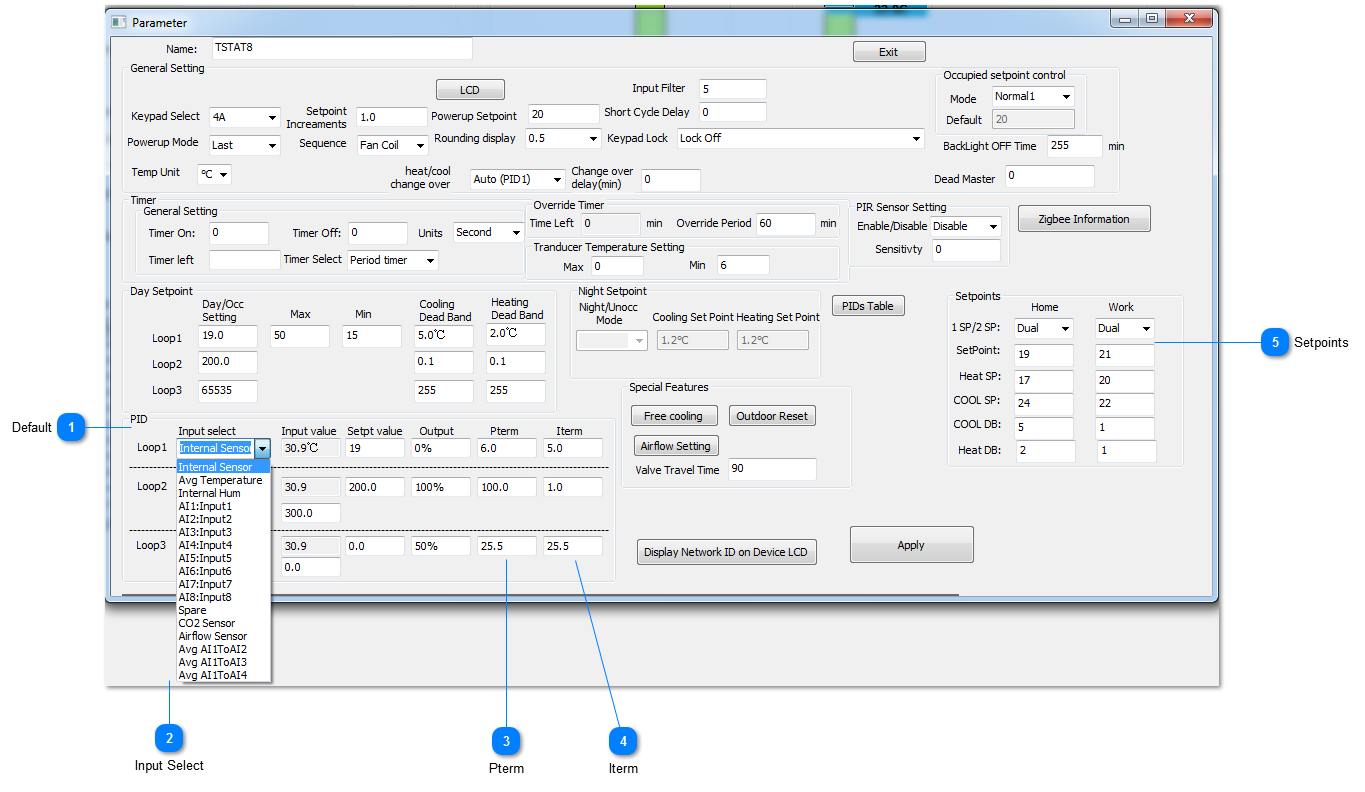Open the LCD settings button
The width and height of the screenshot is (1365, 792).
(470, 90)
